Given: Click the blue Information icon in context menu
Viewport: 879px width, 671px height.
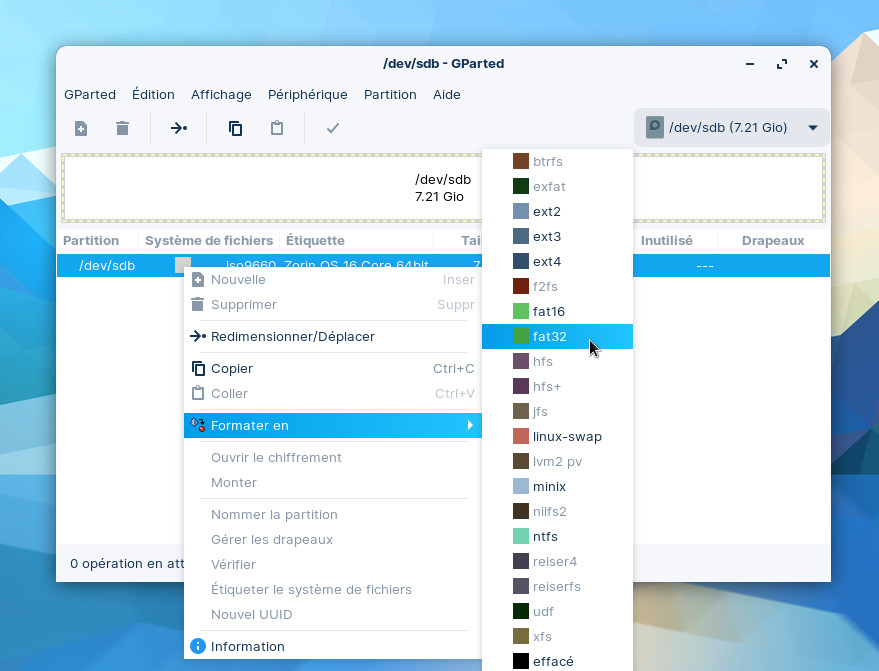Looking at the screenshot, I should click(x=198, y=646).
